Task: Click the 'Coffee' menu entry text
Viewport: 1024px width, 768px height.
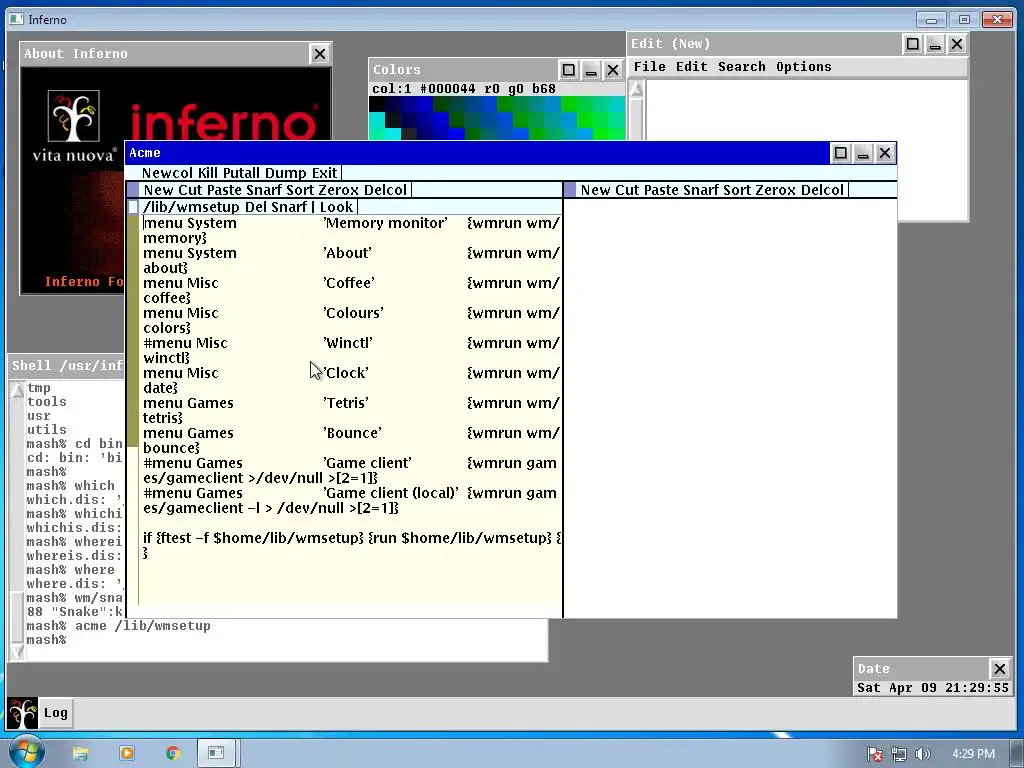Action: point(349,283)
